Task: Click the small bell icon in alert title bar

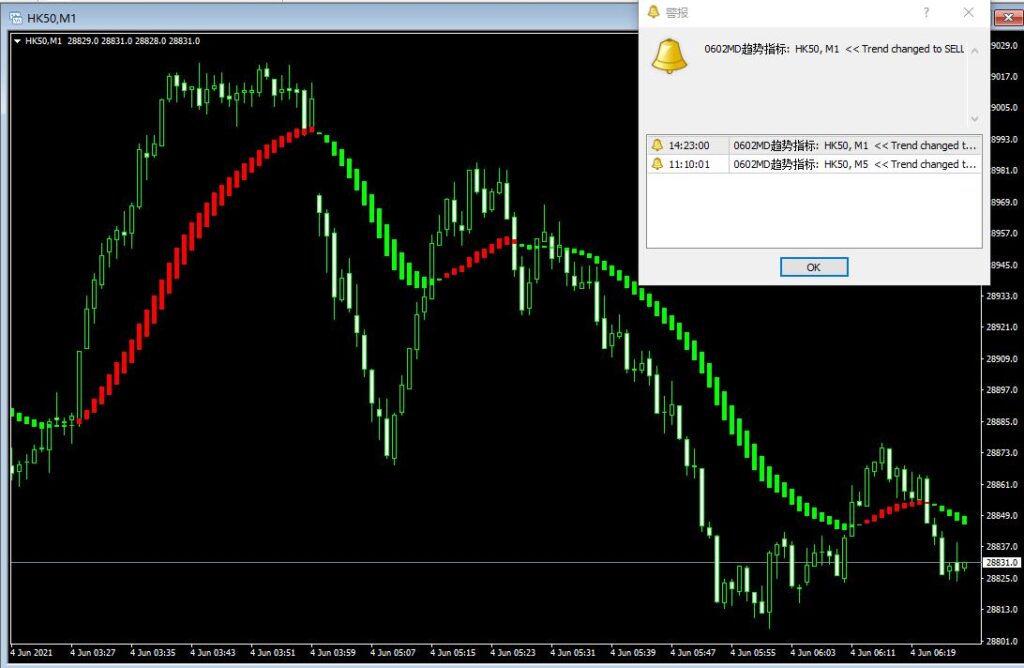Action: click(654, 12)
